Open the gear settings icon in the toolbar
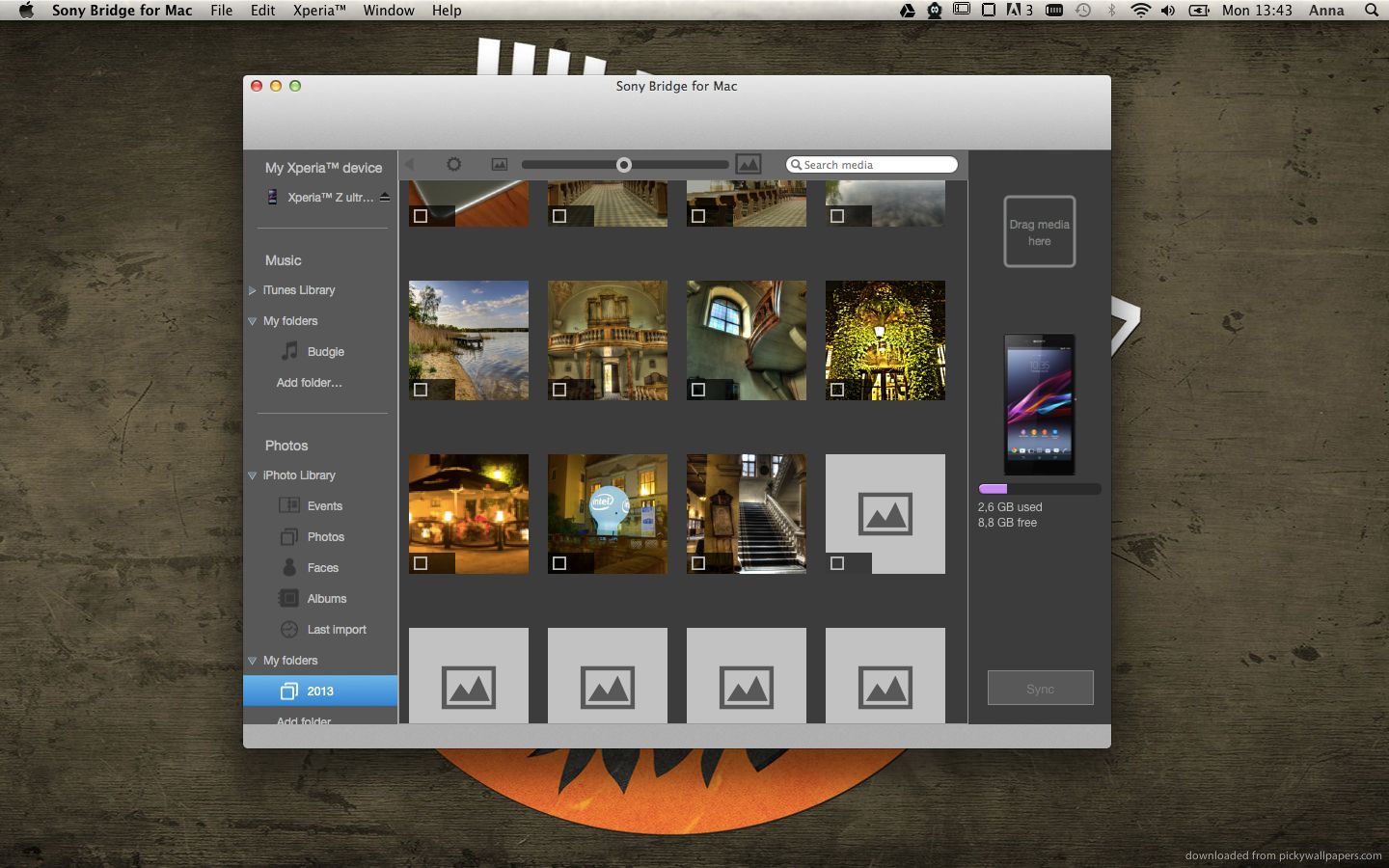 pyautogui.click(x=454, y=165)
